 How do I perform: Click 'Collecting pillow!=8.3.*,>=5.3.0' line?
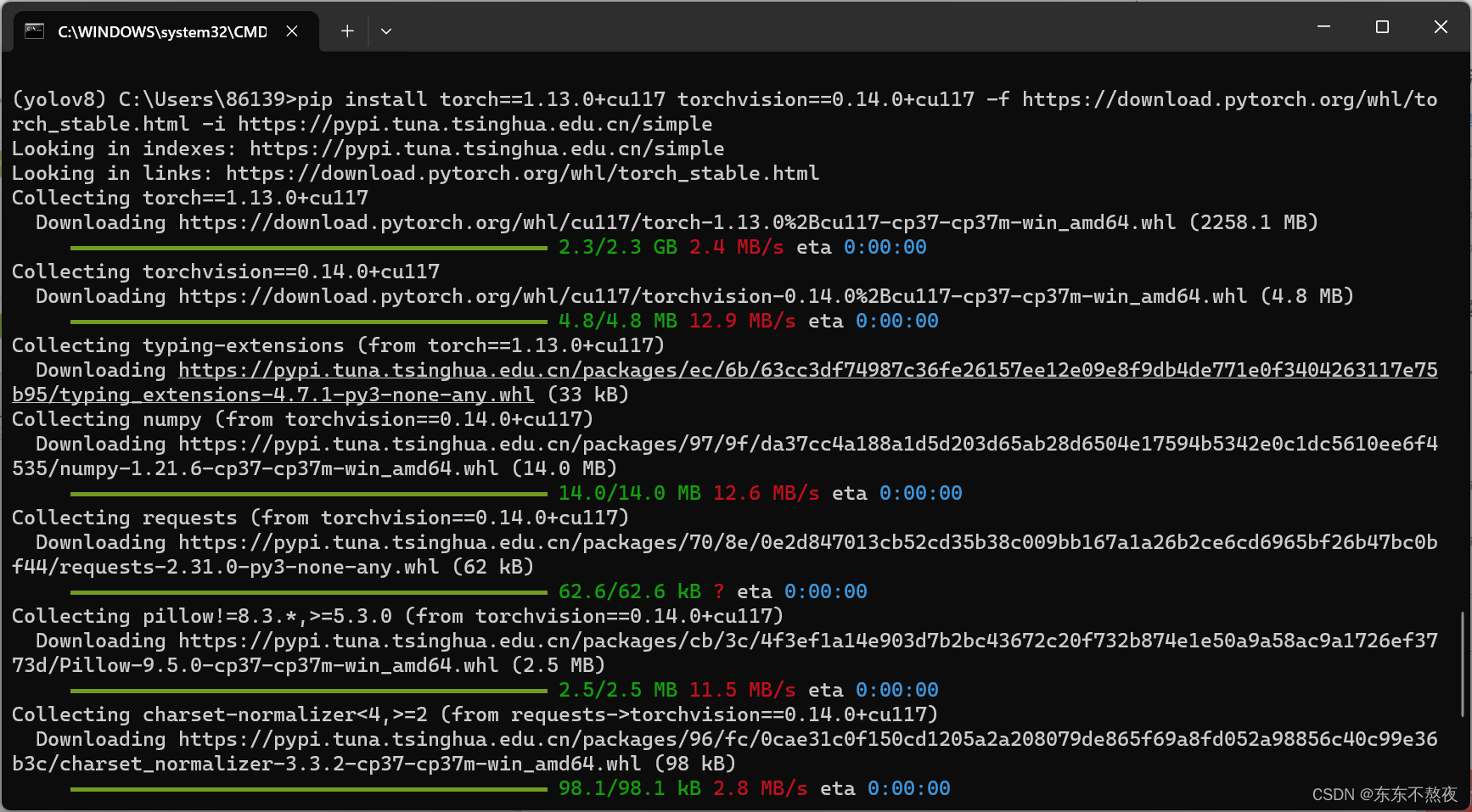(397, 616)
